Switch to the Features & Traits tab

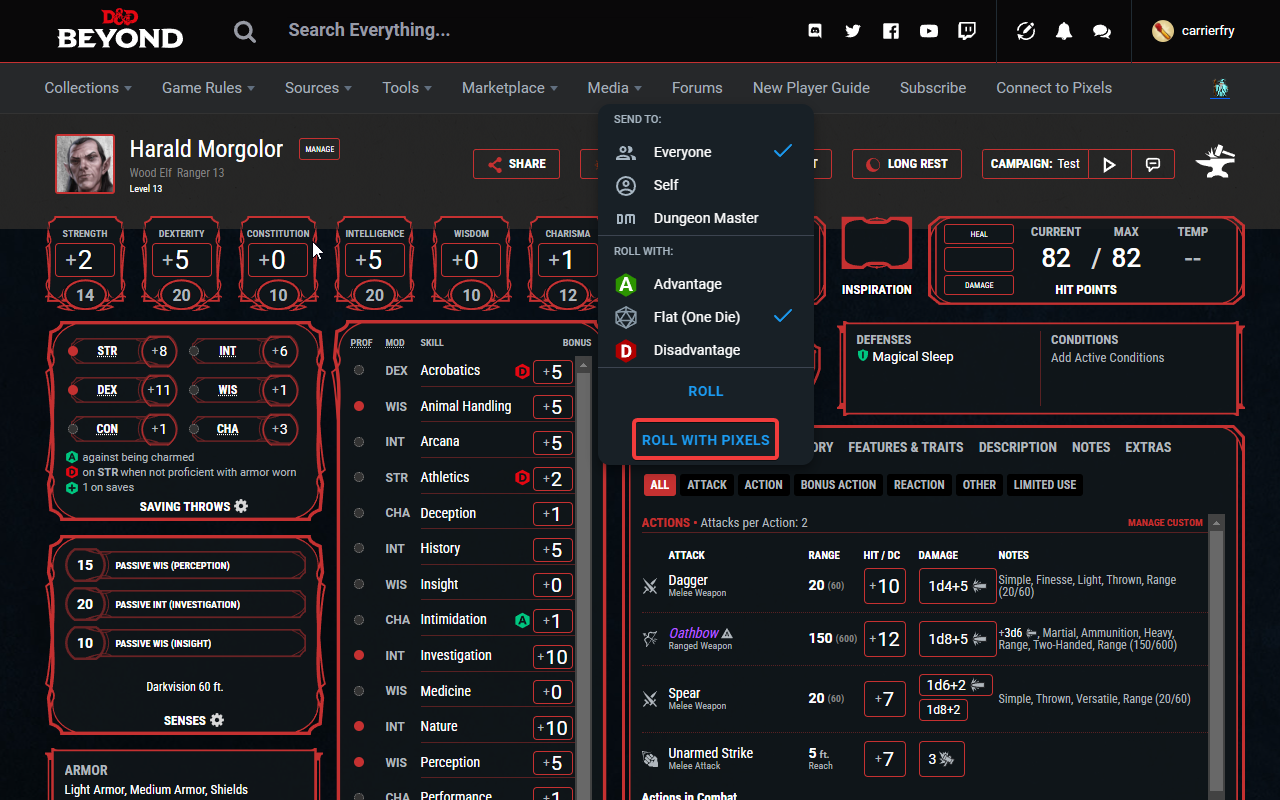[x=905, y=447]
